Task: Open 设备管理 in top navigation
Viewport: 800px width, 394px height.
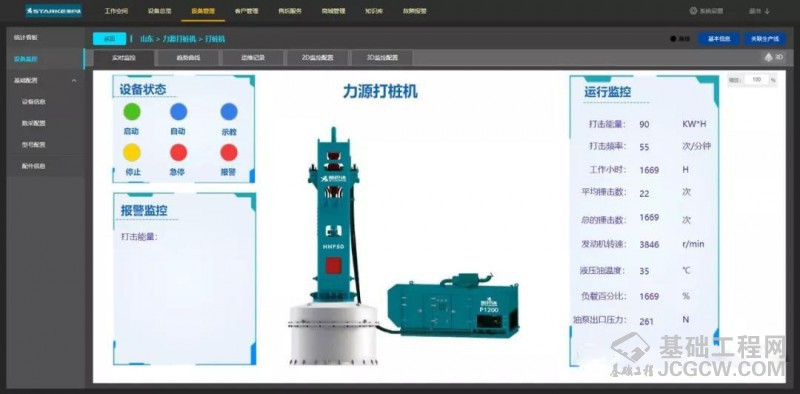Action: coord(203,11)
